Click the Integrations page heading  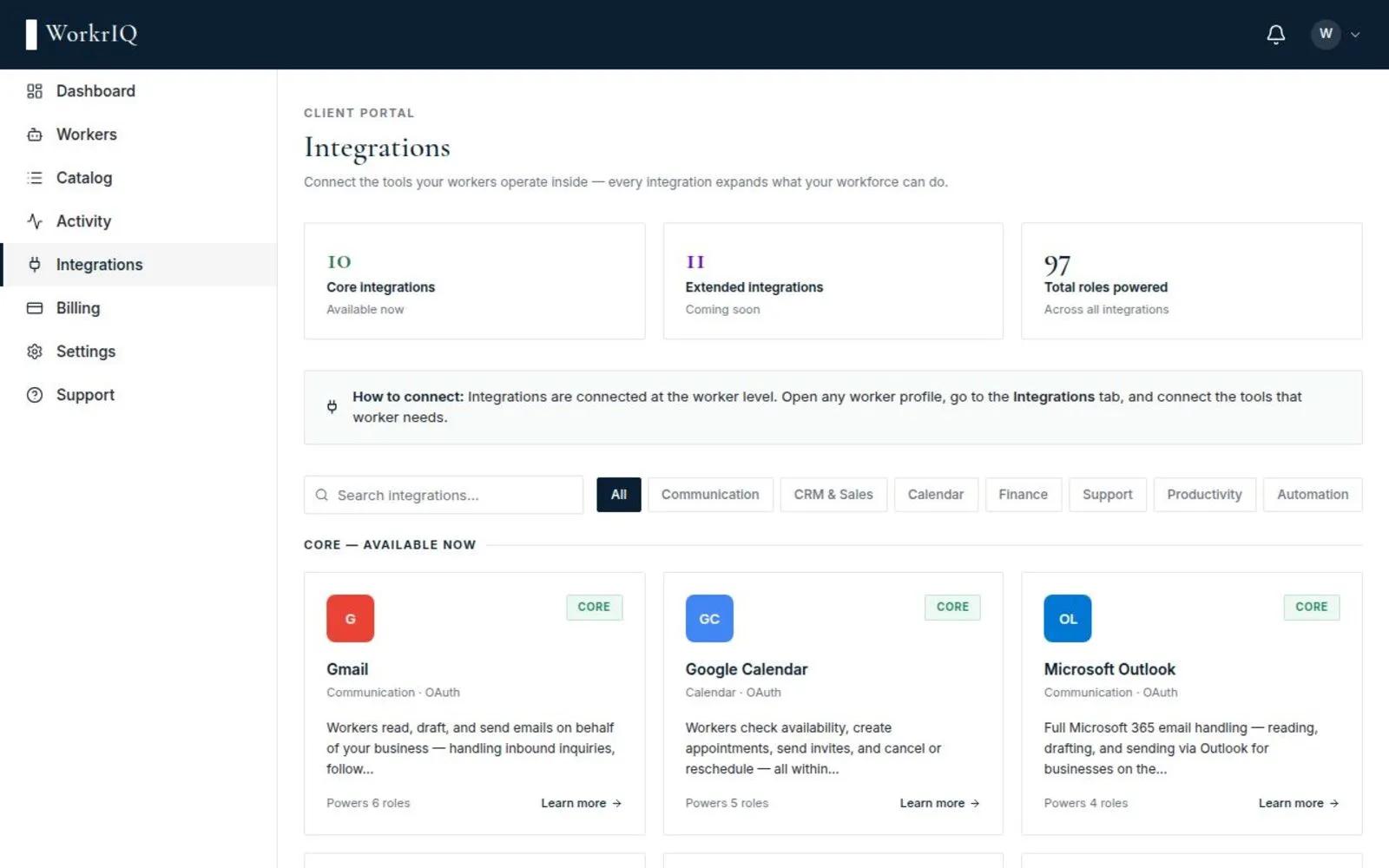pyautogui.click(x=377, y=148)
